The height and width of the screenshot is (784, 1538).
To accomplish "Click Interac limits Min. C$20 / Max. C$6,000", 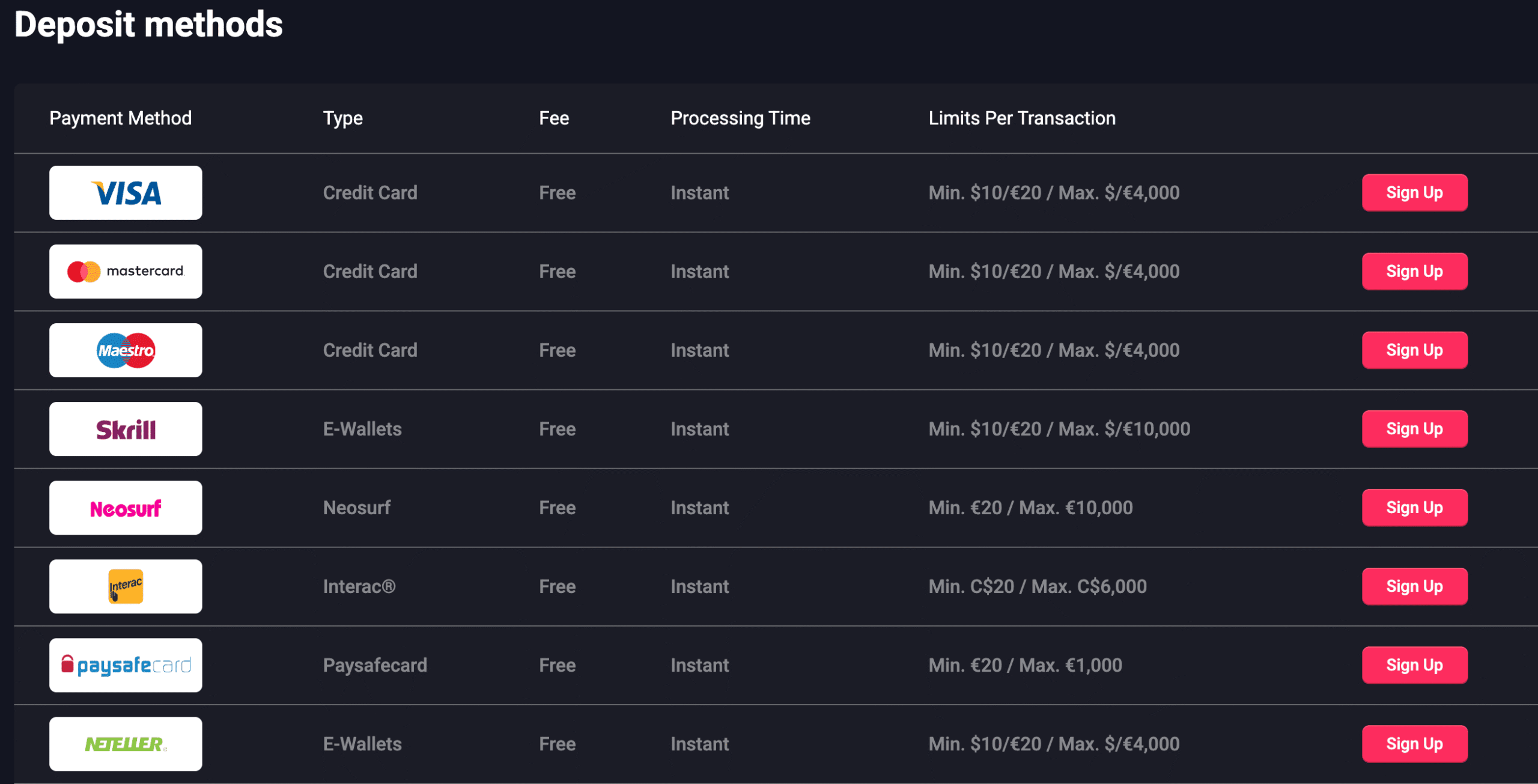I will 1038,586.
